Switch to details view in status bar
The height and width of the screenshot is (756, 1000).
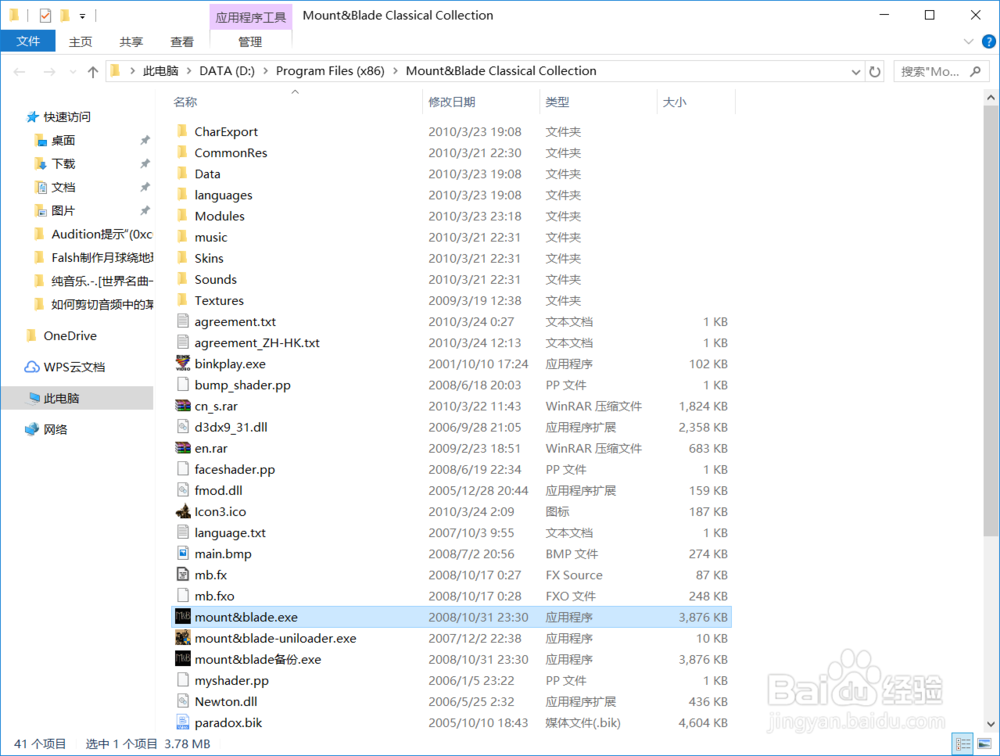[962, 744]
